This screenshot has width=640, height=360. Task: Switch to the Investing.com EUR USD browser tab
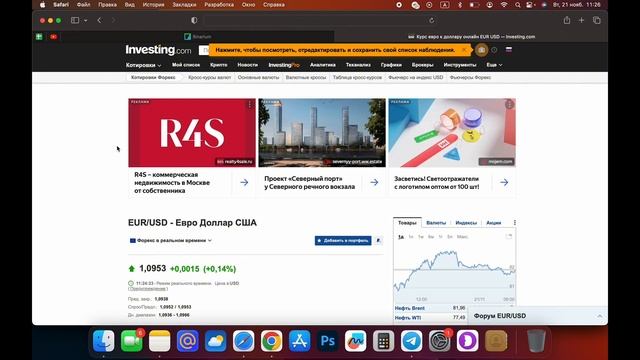point(471,37)
